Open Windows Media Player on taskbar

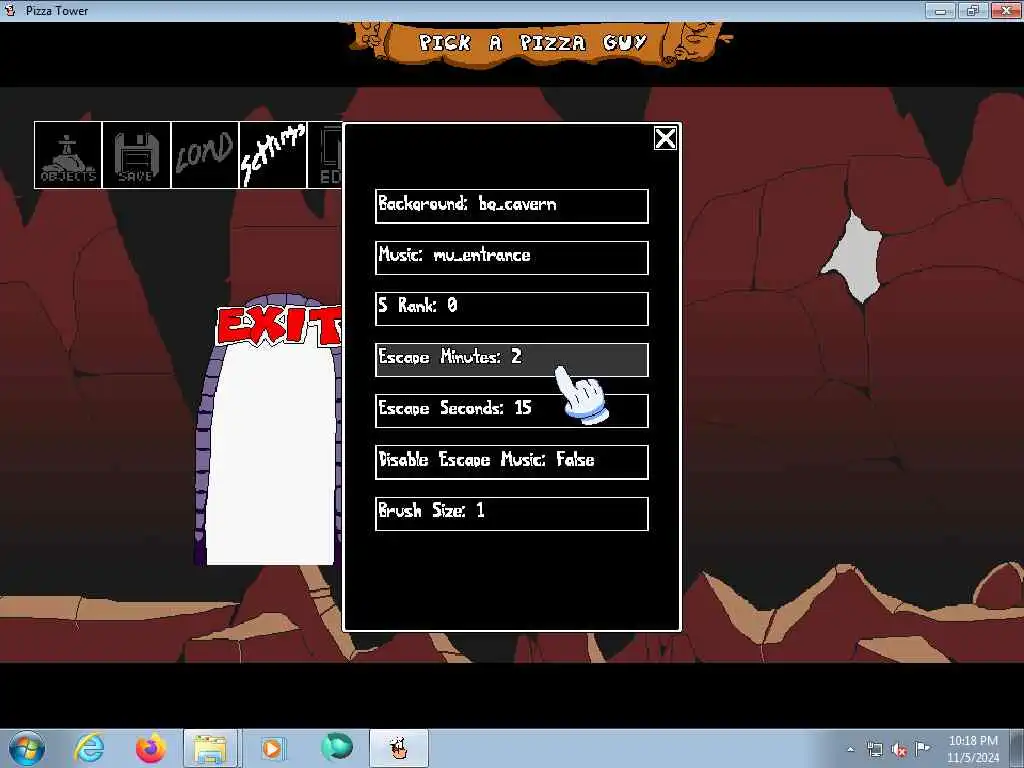[272, 748]
